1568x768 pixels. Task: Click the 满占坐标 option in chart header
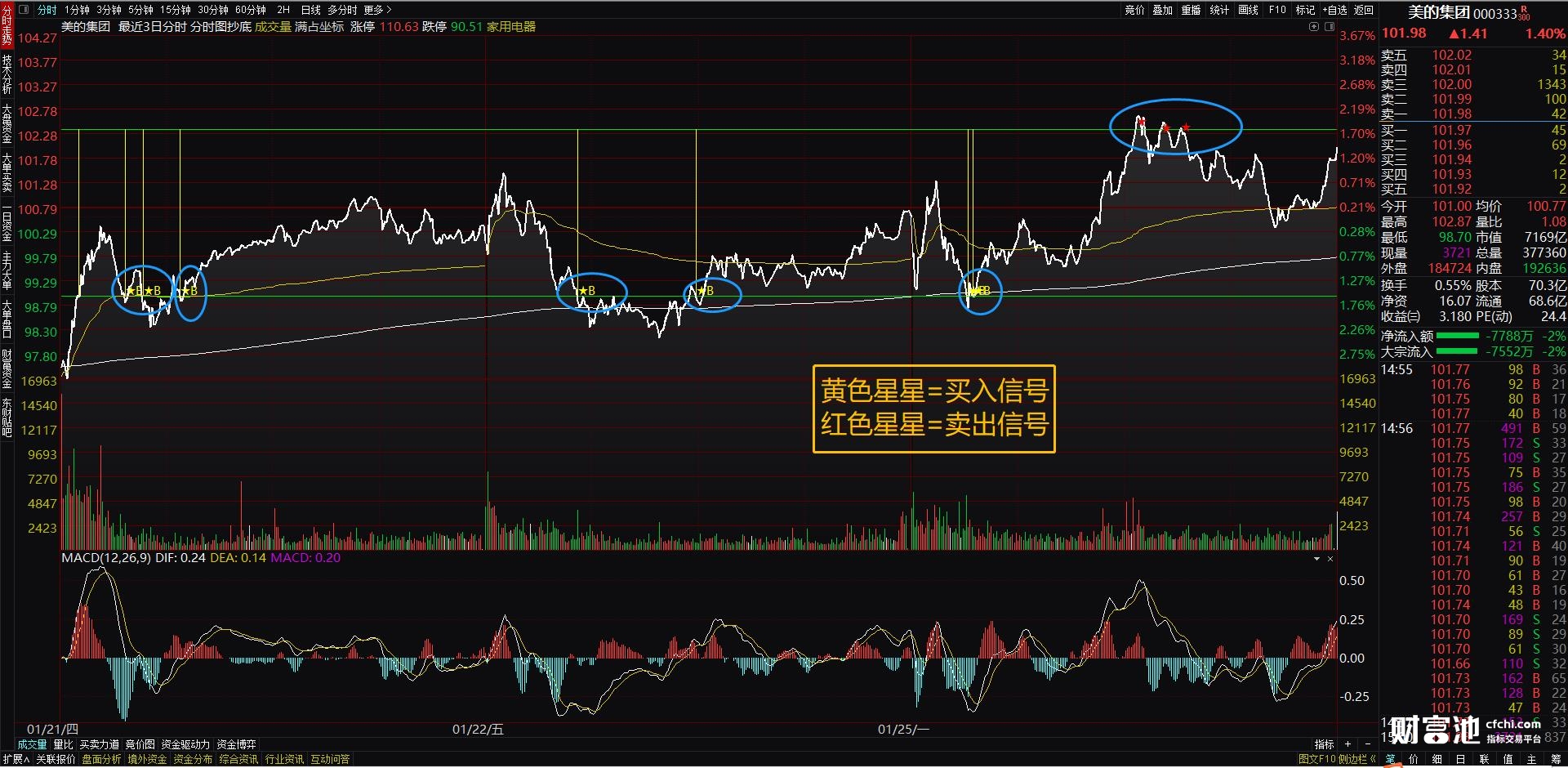[319, 27]
